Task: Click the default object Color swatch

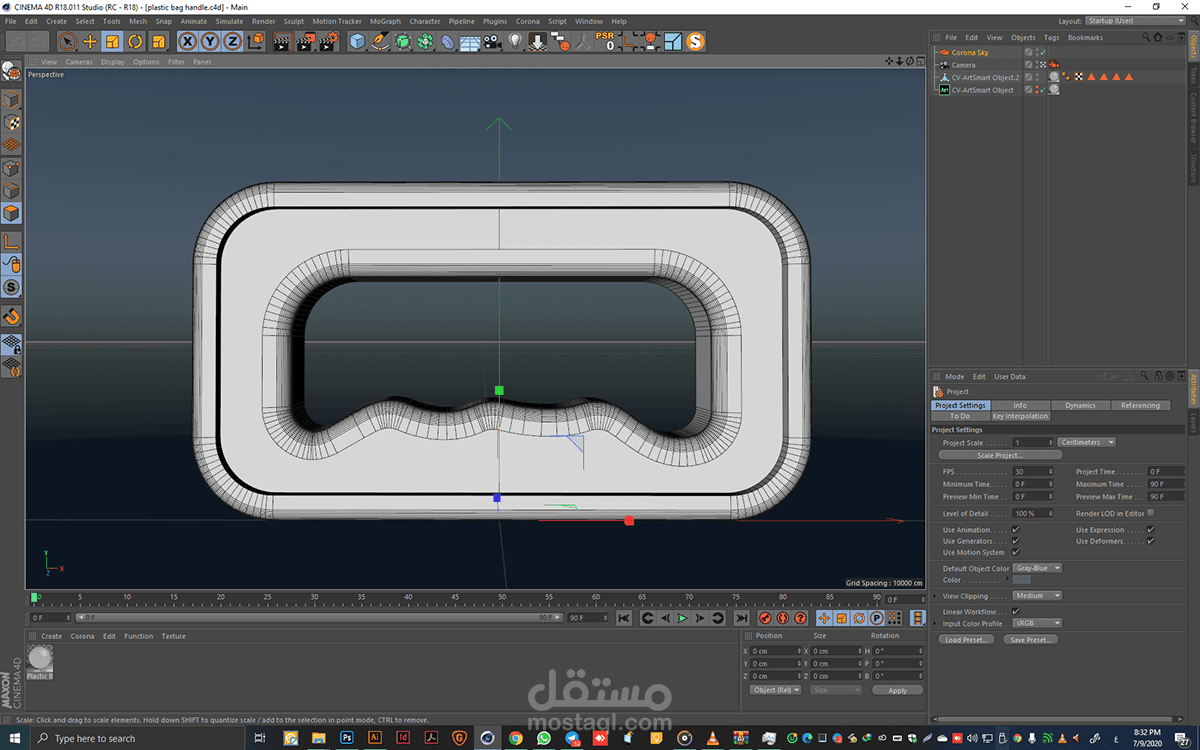Action: click(x=1022, y=580)
